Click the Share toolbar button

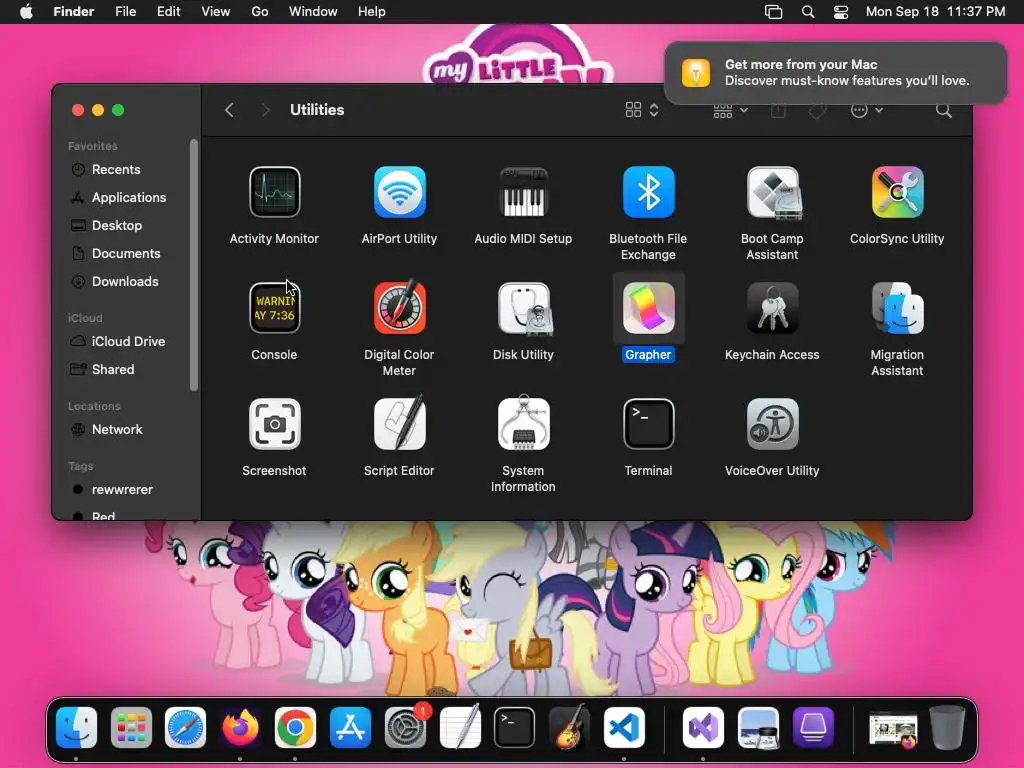pos(778,110)
